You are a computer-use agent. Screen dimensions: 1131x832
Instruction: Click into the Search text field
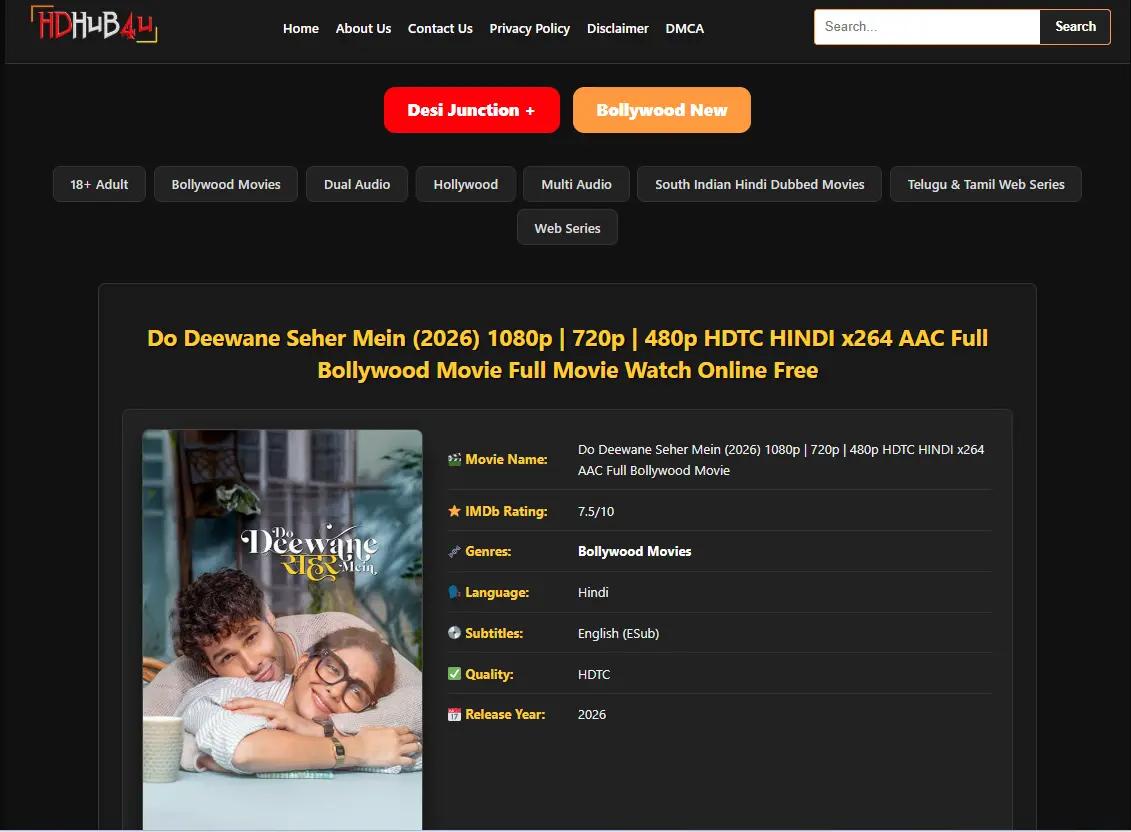pos(926,27)
